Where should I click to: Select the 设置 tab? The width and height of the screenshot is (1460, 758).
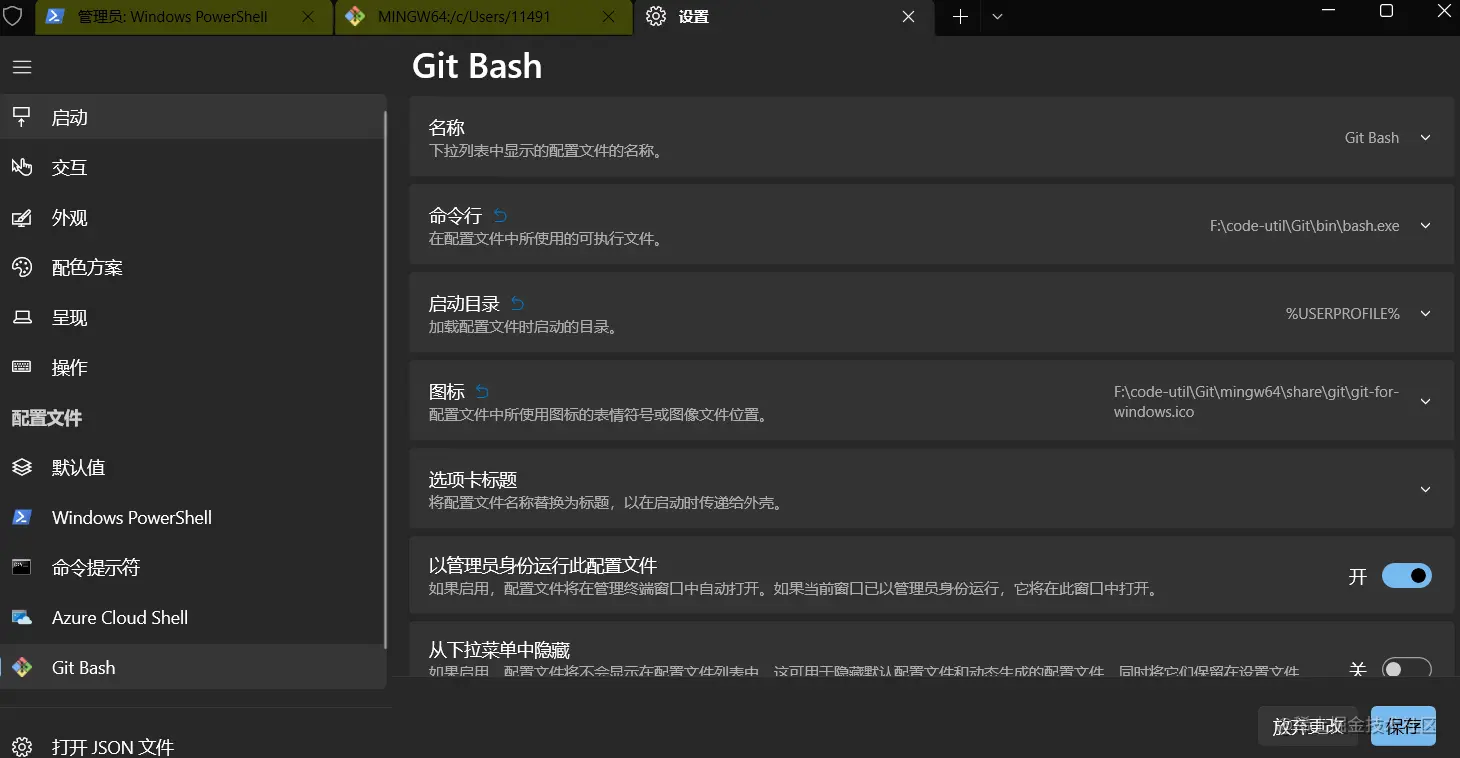[x=784, y=17]
